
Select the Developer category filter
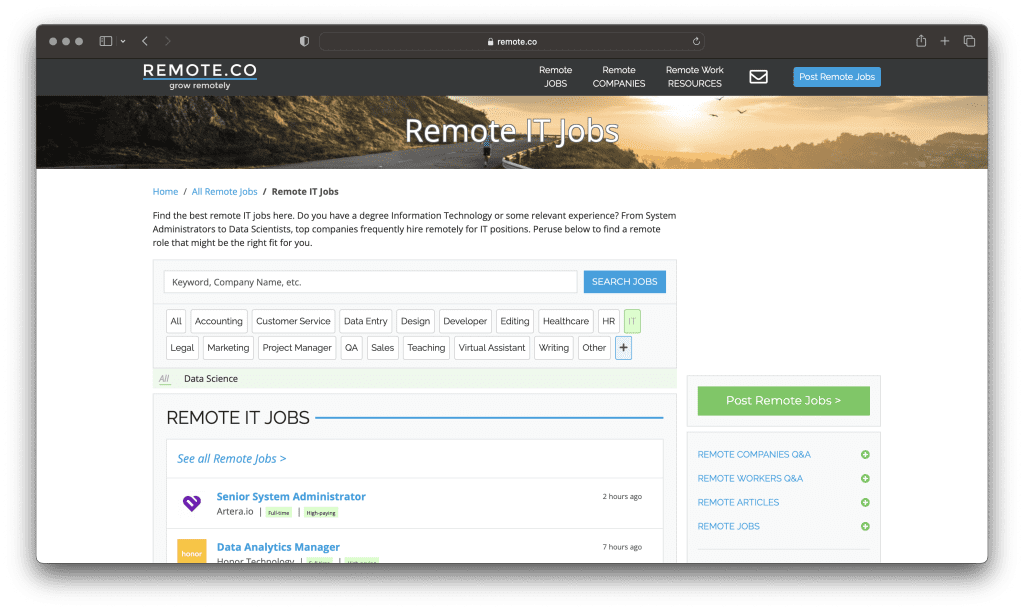tap(465, 320)
